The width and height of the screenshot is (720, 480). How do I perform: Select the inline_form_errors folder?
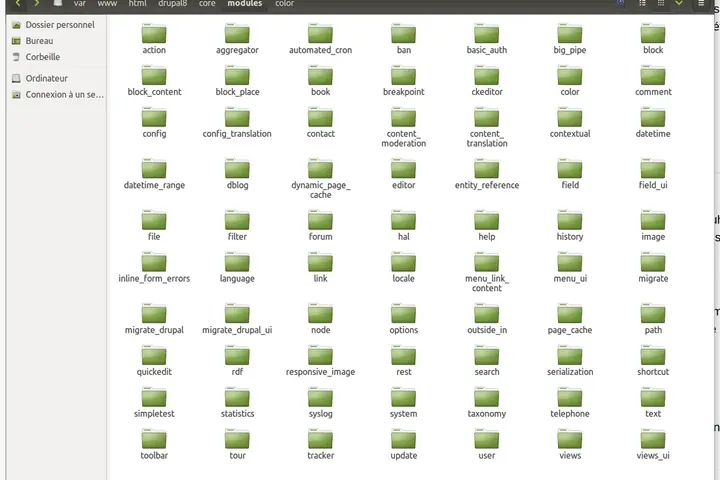(x=154, y=267)
